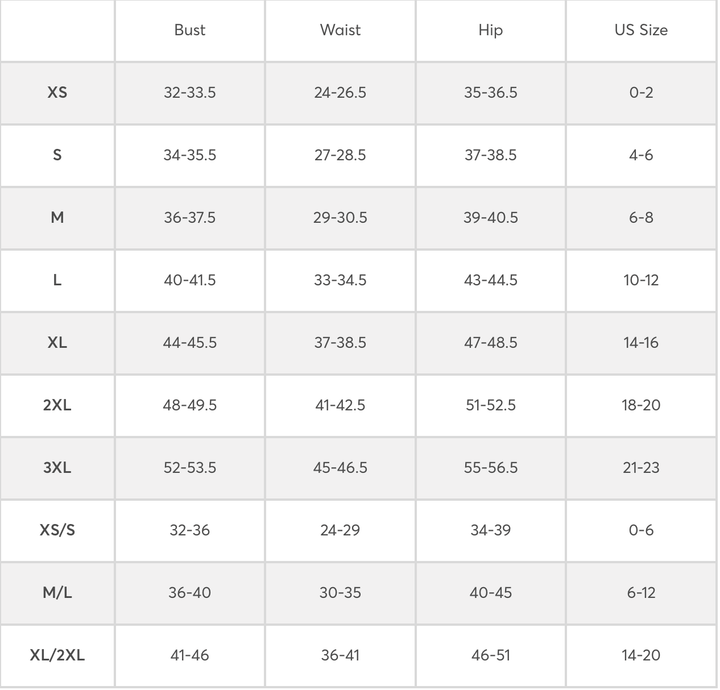Screen dimensions: 720x690
Task: Click the Hip column header
Action: click(490, 30)
